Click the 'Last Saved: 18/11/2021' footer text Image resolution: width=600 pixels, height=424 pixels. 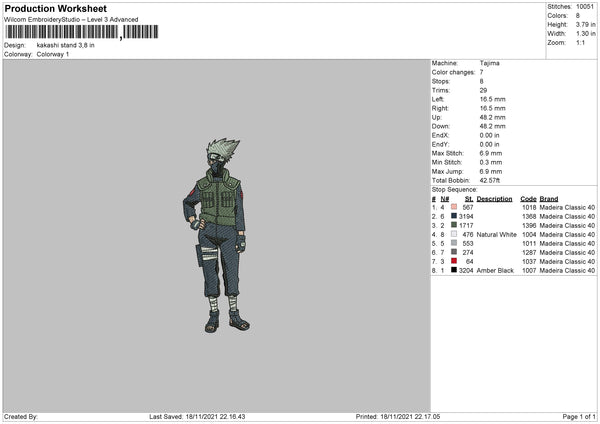click(x=197, y=417)
